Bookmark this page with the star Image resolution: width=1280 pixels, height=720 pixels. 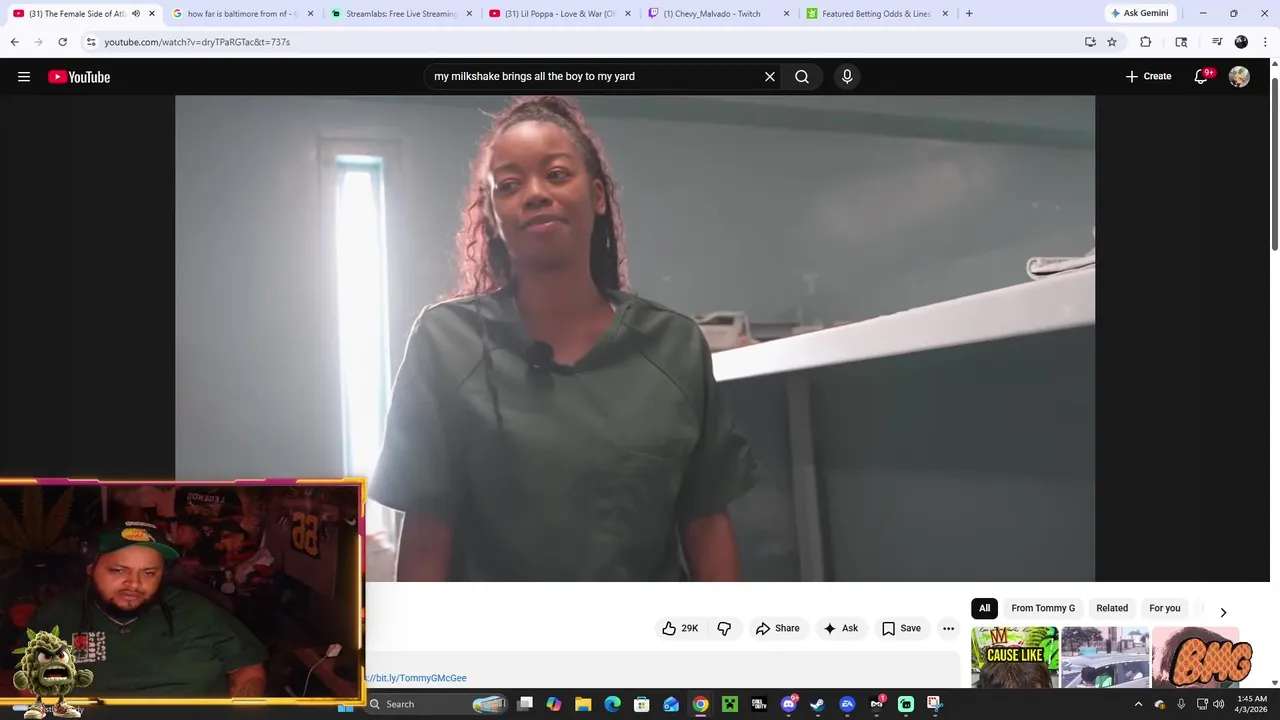pos(1112,42)
